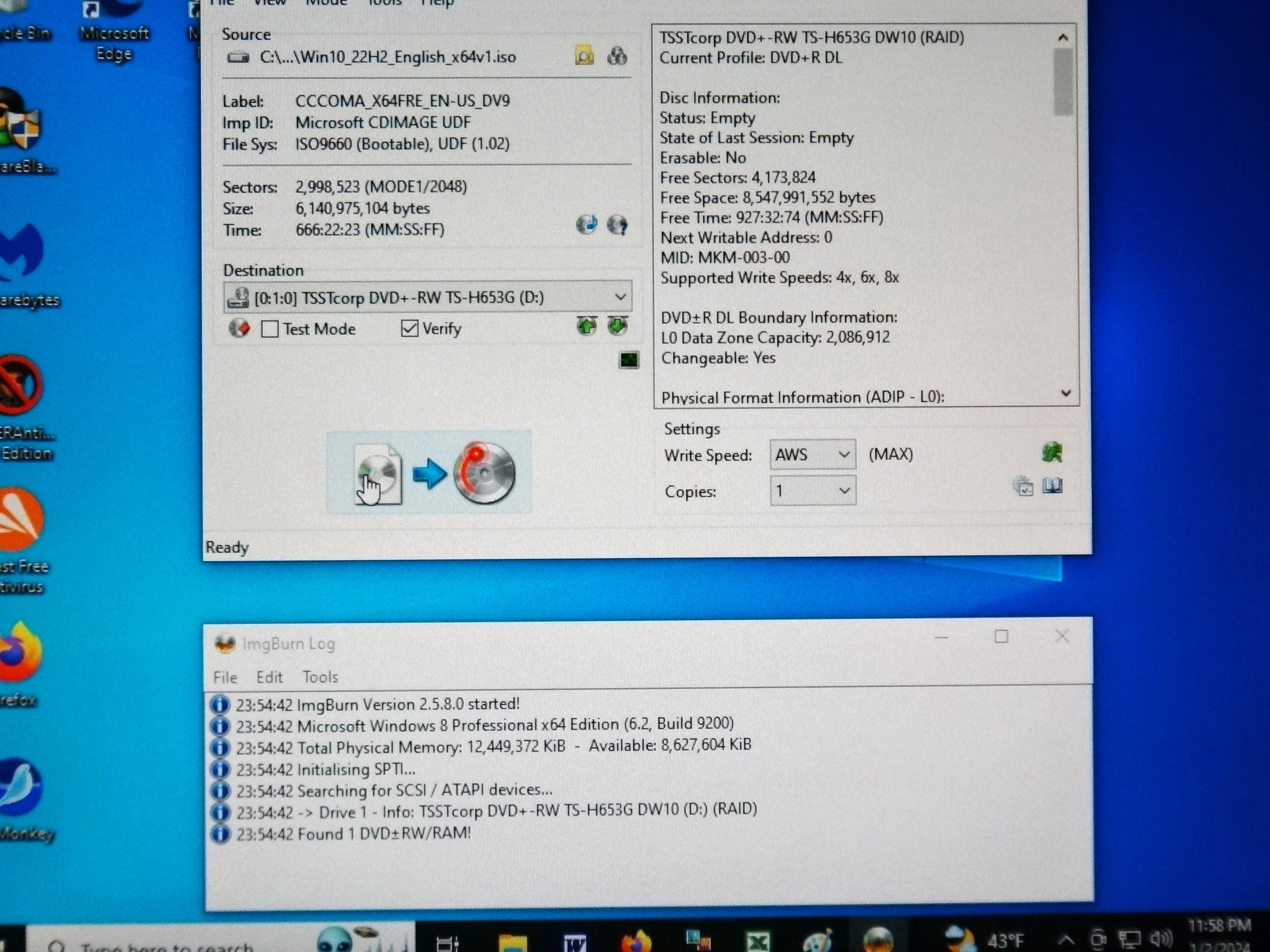Click the green up-arrow tray icon

pyautogui.click(x=586, y=327)
